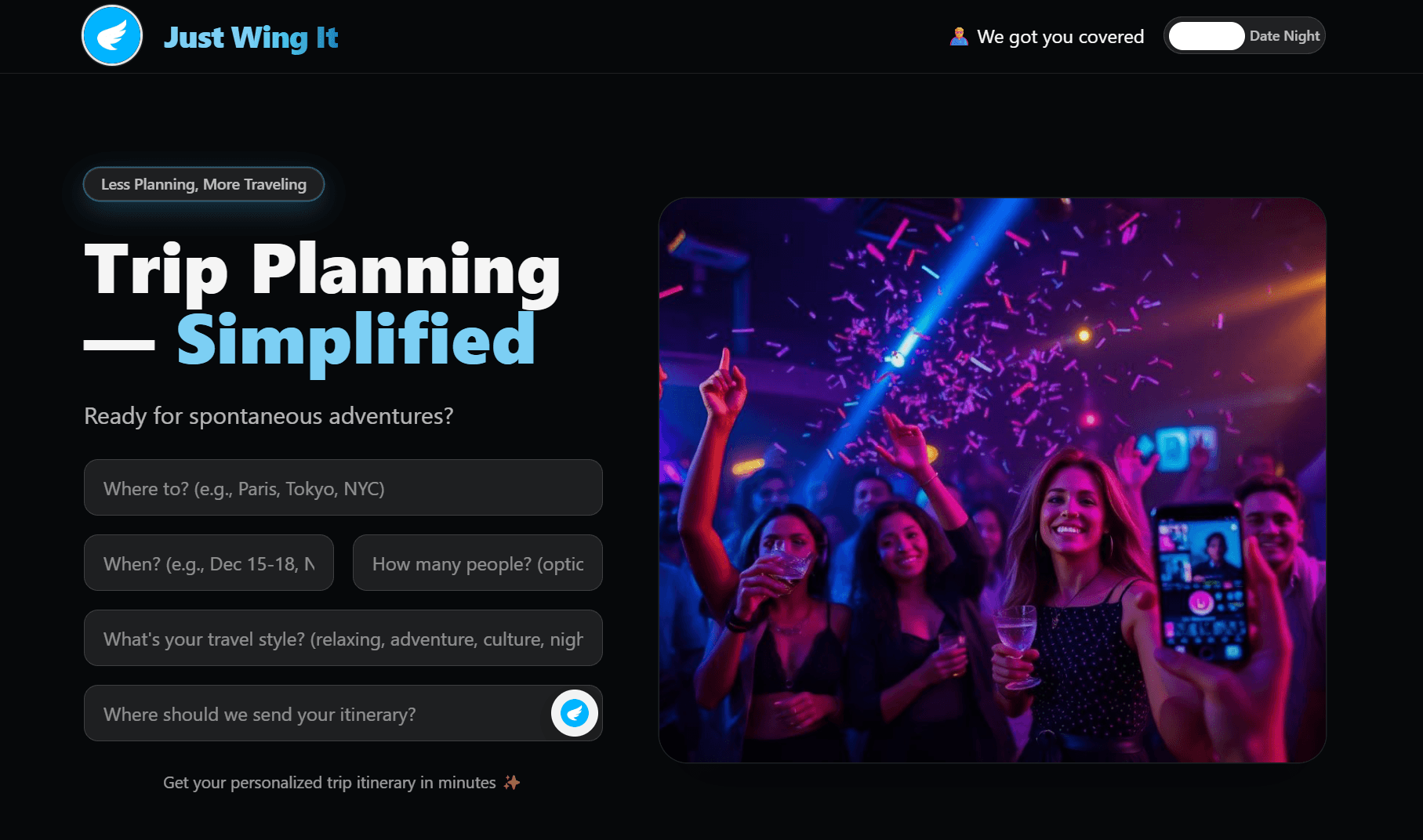The width and height of the screenshot is (1423, 840).
Task: Click the blue wing emblem in the header
Action: pos(112,35)
